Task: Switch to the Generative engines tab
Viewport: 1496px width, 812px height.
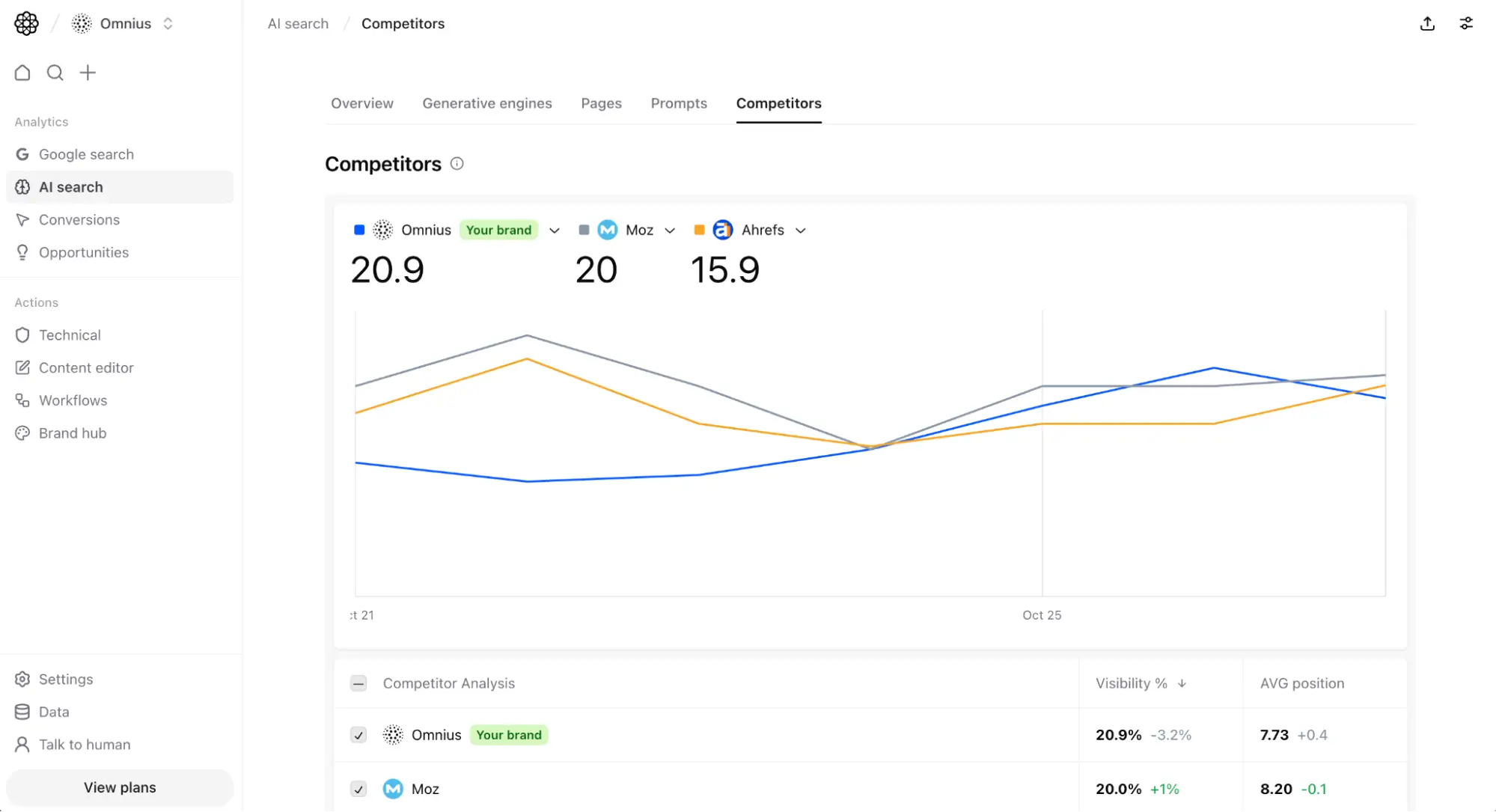Action: [487, 103]
